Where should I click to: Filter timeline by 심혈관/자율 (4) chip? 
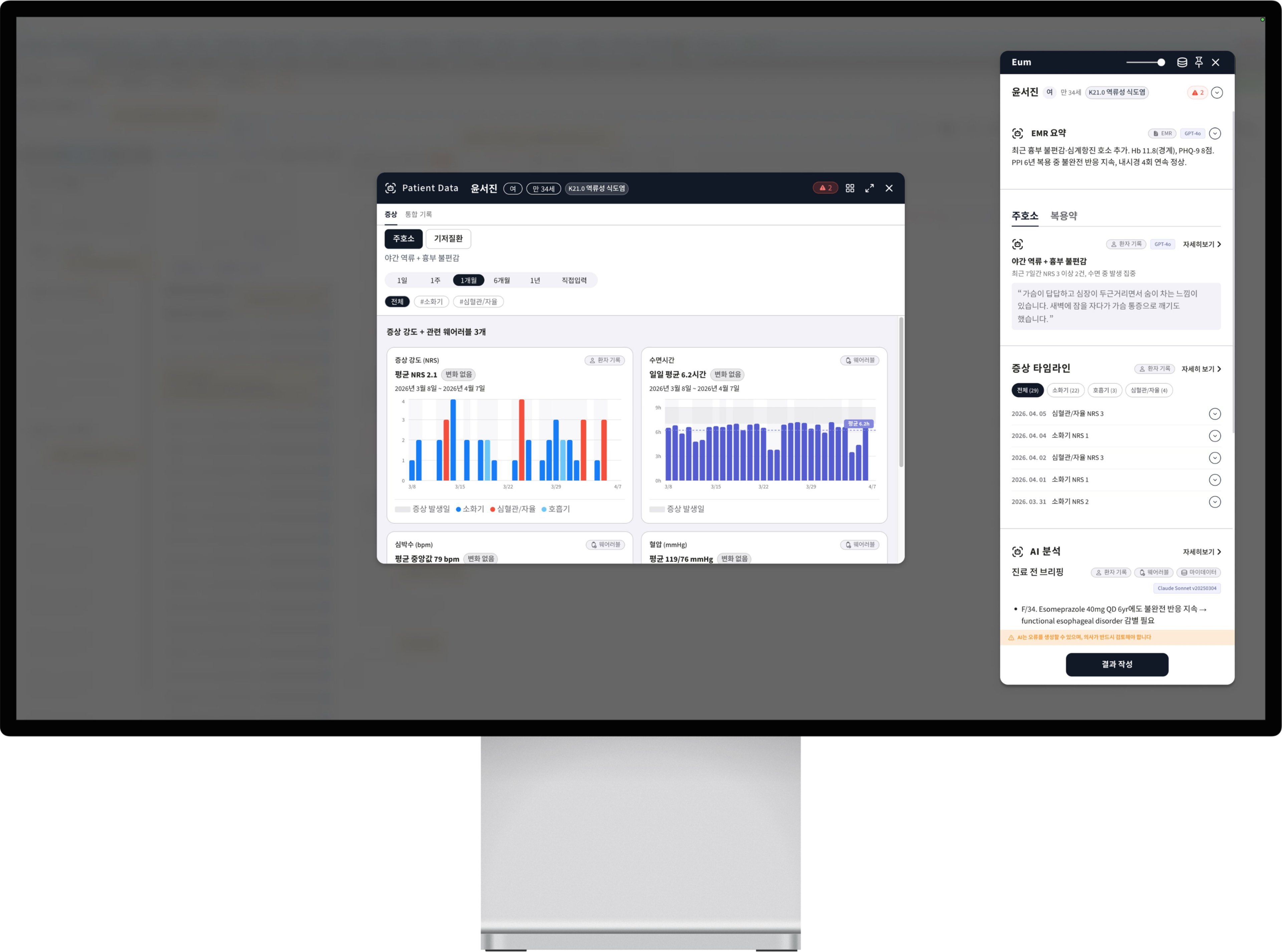point(1148,391)
